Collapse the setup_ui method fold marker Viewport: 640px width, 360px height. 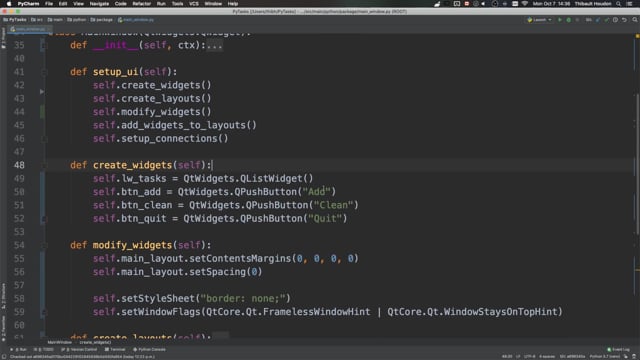point(44,72)
